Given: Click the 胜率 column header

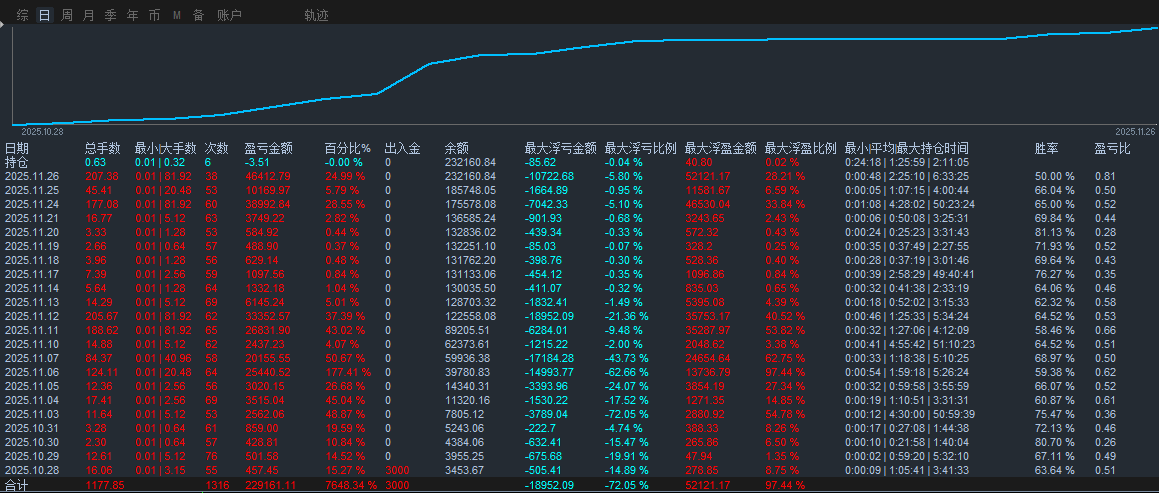Looking at the screenshot, I should pos(1047,149).
